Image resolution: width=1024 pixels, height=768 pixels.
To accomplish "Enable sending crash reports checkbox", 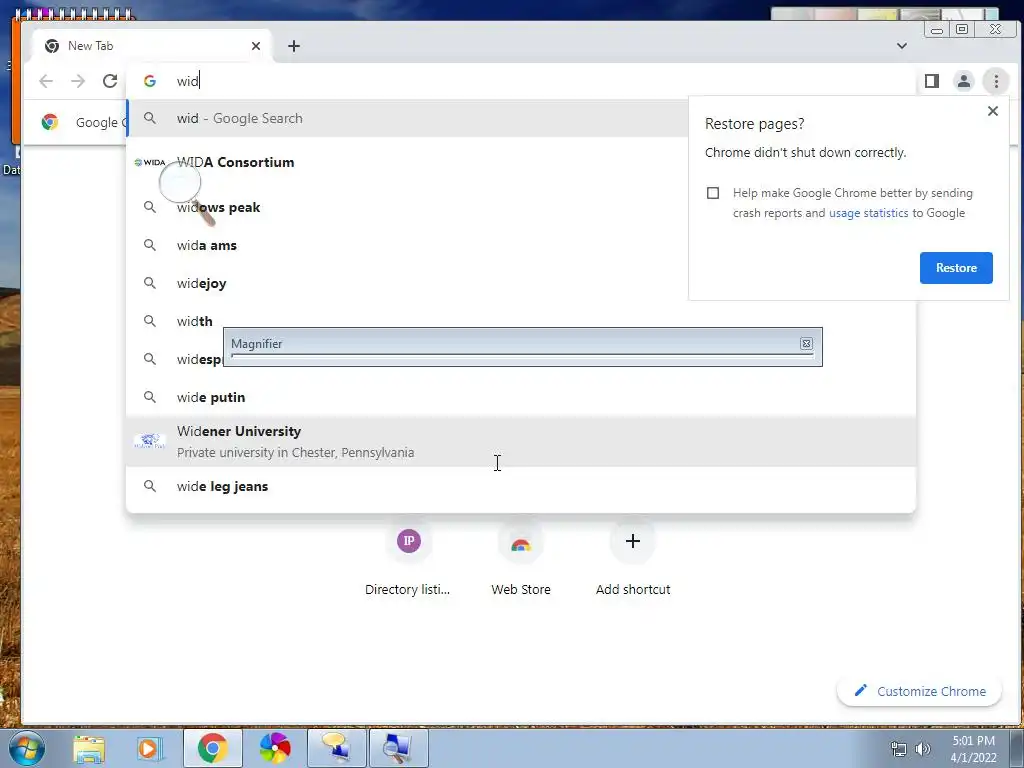I will (x=713, y=193).
